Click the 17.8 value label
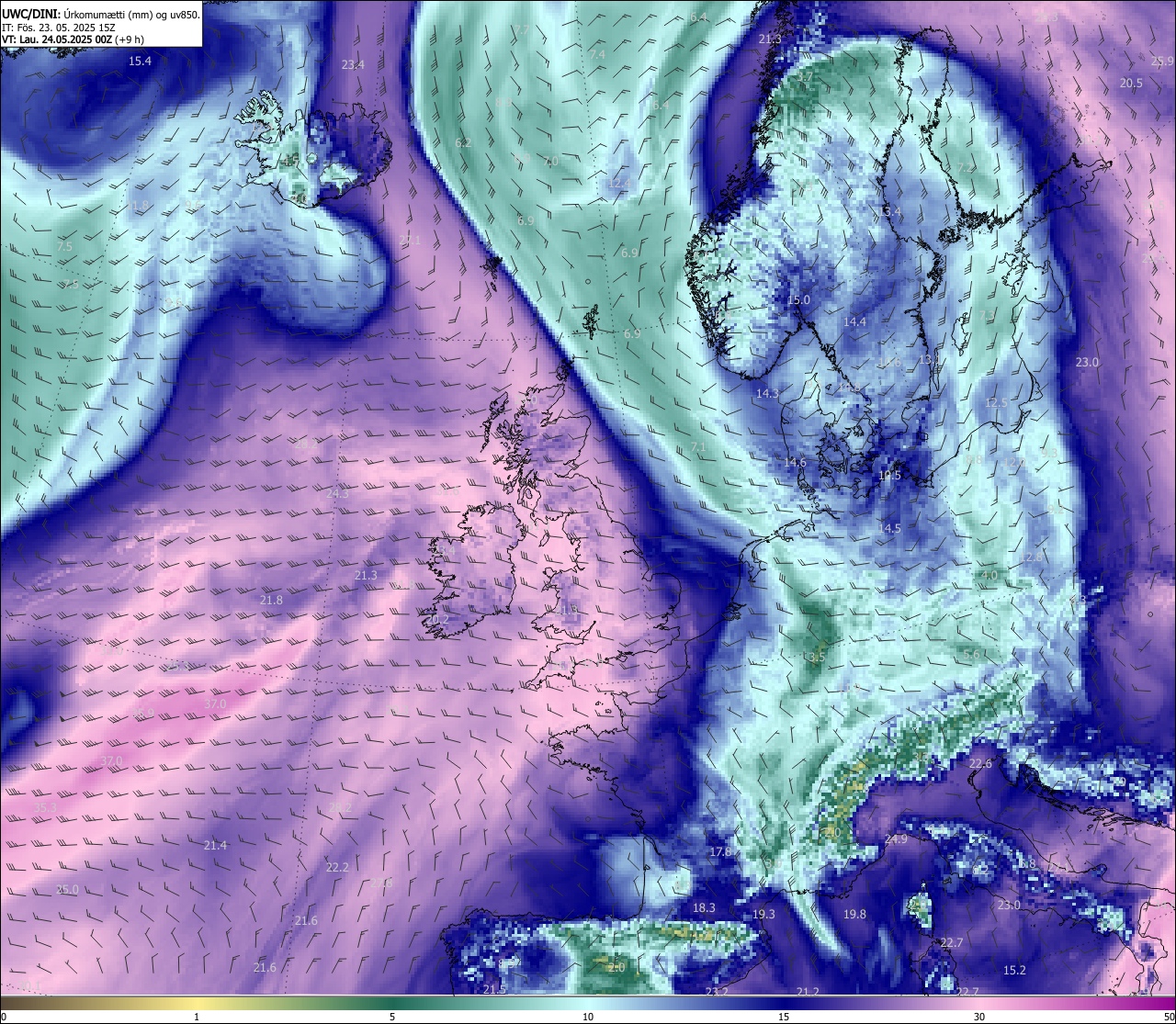The height and width of the screenshot is (1024, 1176). 720,851
